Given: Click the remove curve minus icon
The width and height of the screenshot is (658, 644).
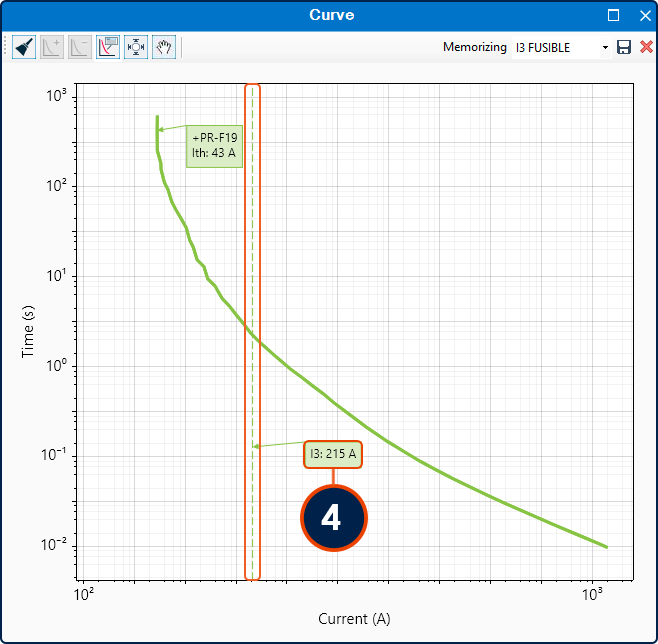Looking at the screenshot, I should (x=80, y=47).
